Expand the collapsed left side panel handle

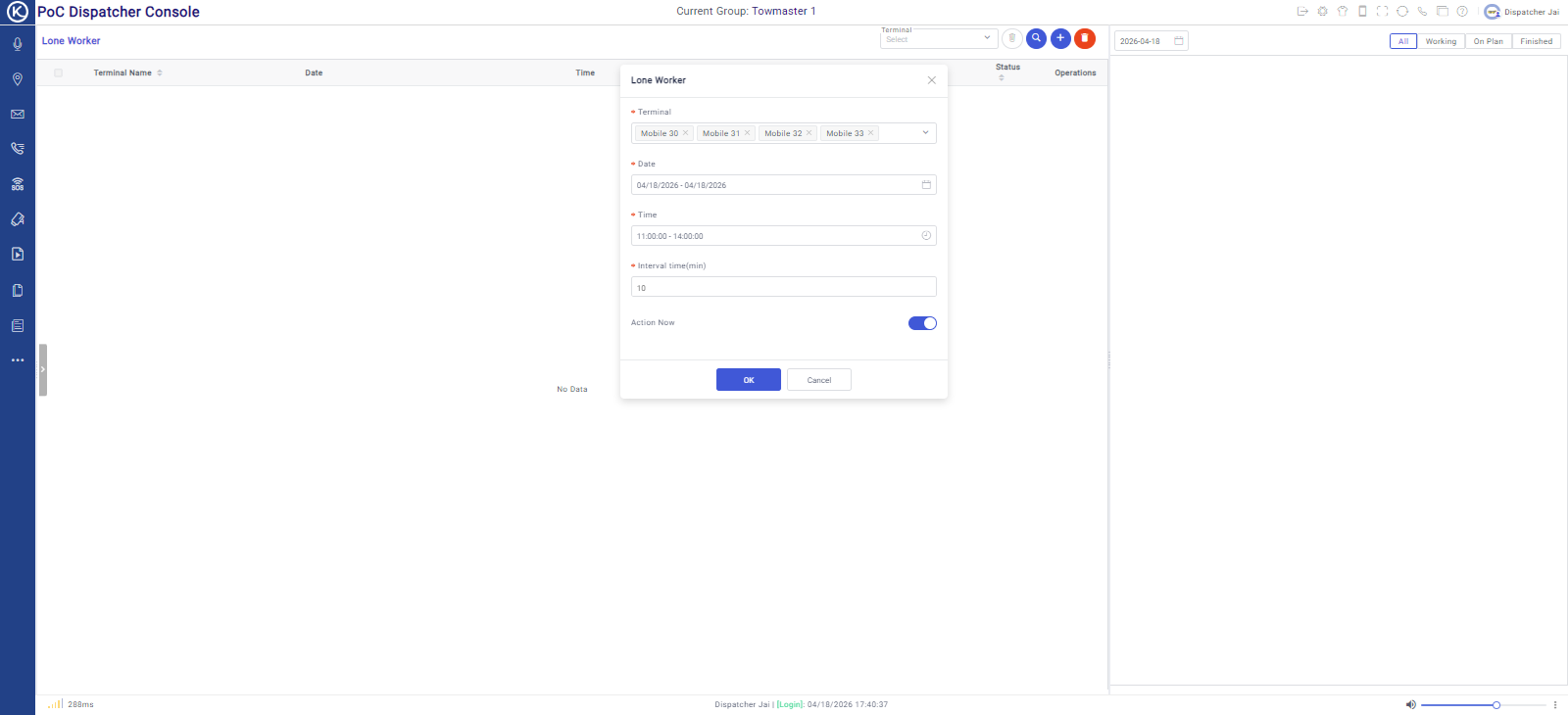(x=43, y=369)
